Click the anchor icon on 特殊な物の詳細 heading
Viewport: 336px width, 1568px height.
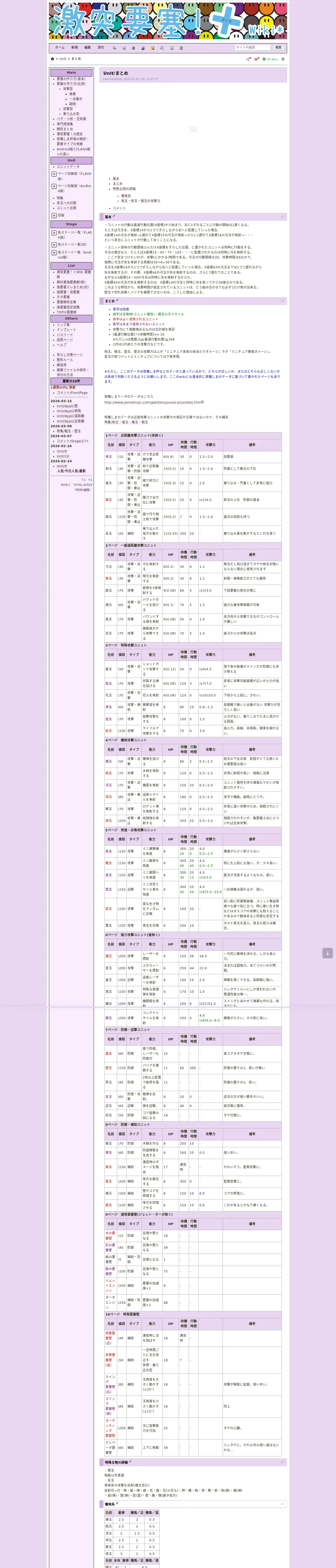click(x=282, y=1462)
